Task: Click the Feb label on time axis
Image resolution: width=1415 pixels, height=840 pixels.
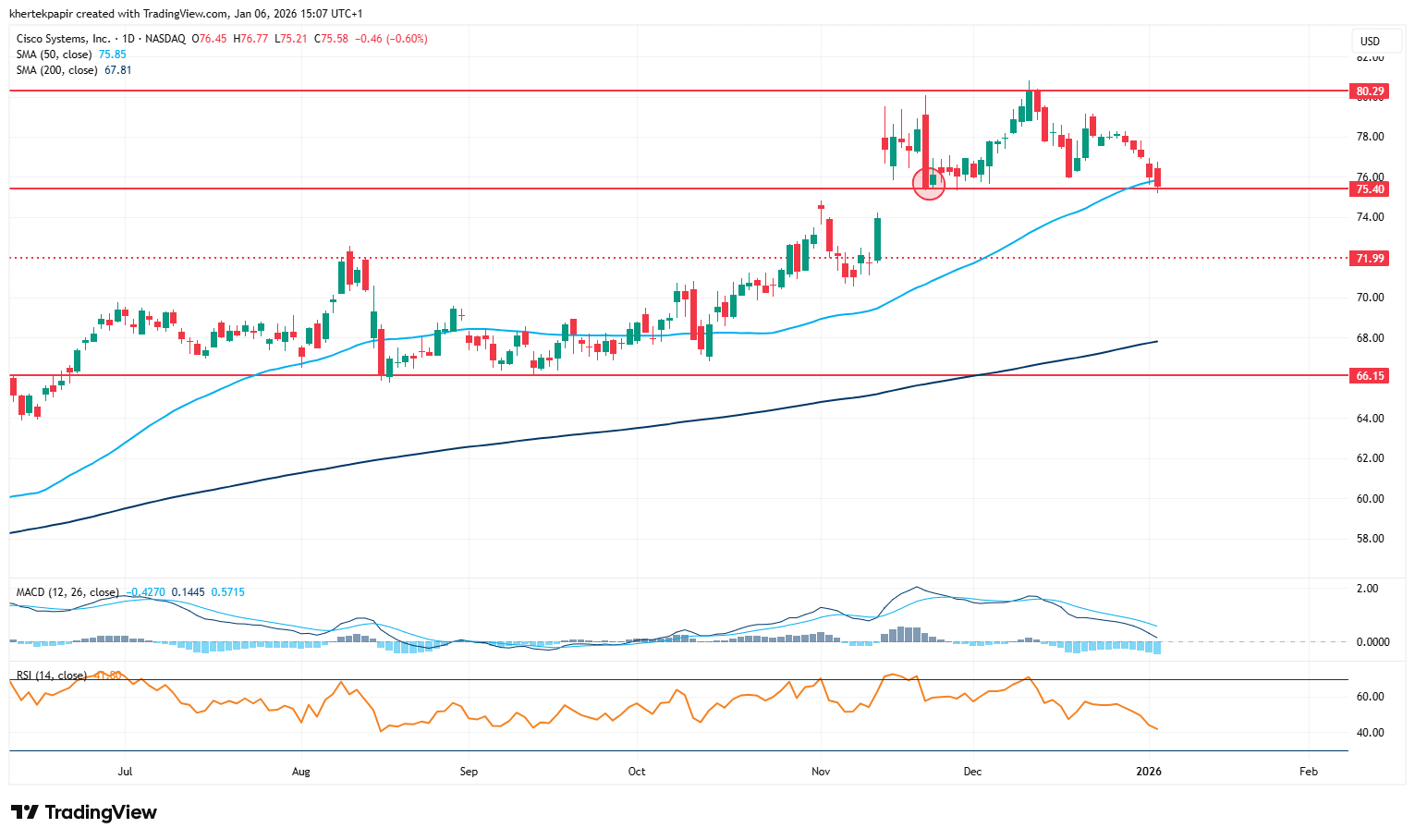Action: [1308, 771]
